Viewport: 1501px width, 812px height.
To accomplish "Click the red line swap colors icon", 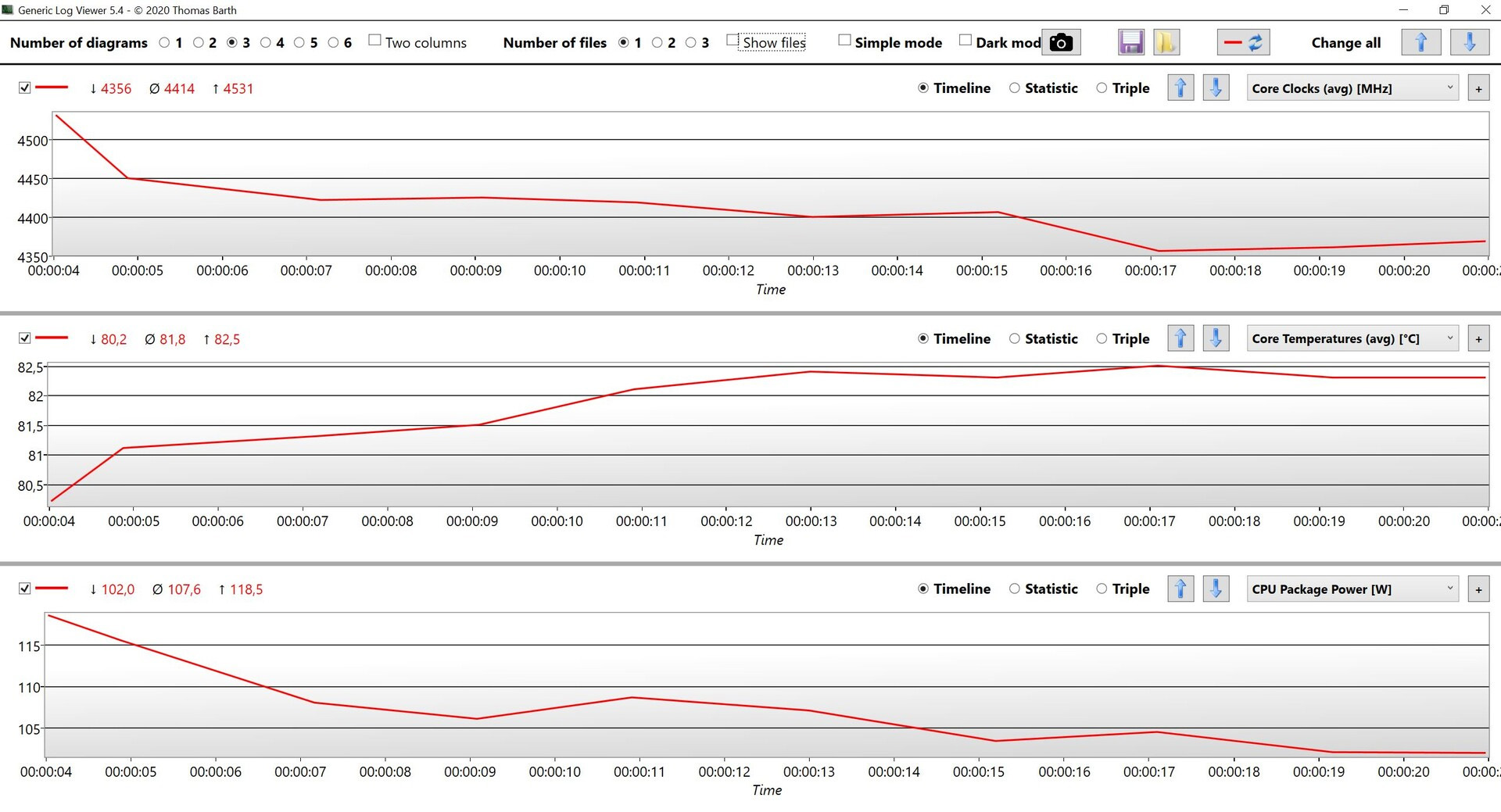I will 1243,42.
